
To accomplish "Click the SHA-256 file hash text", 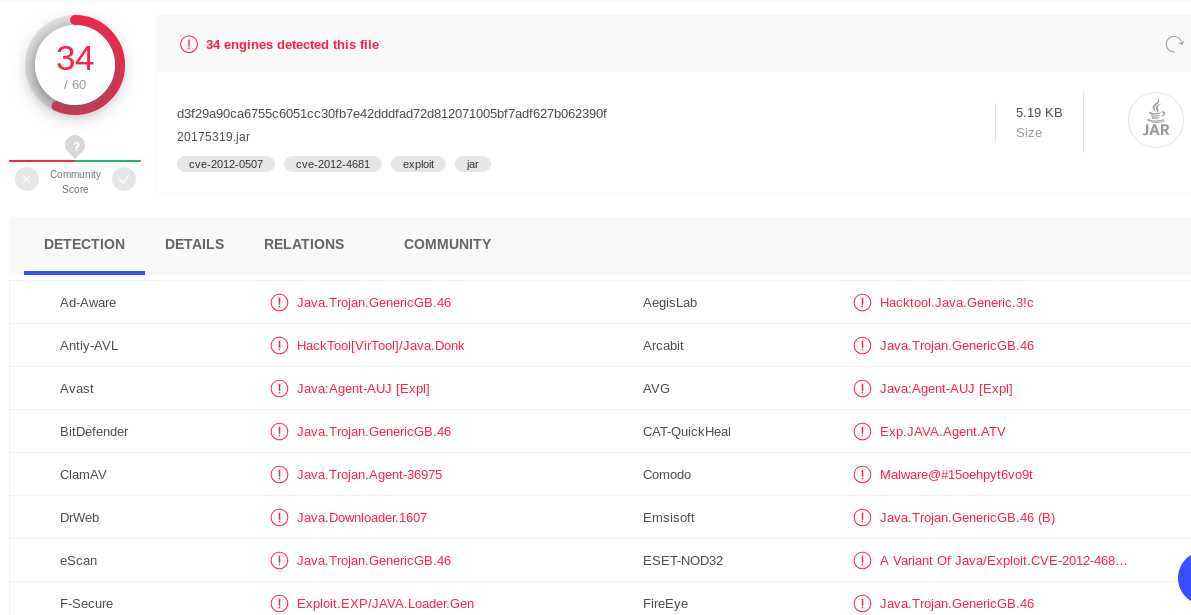I will pos(392,114).
